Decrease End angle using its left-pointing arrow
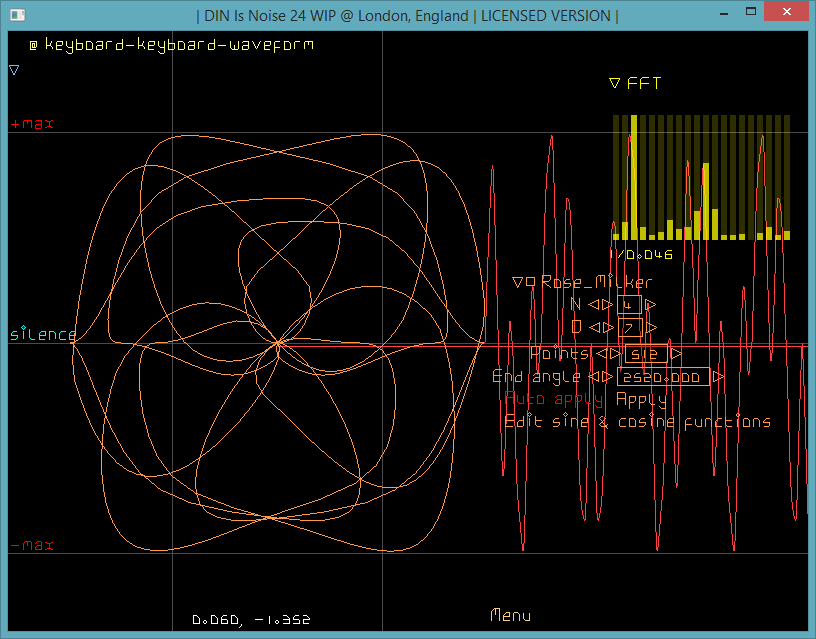 point(593,377)
